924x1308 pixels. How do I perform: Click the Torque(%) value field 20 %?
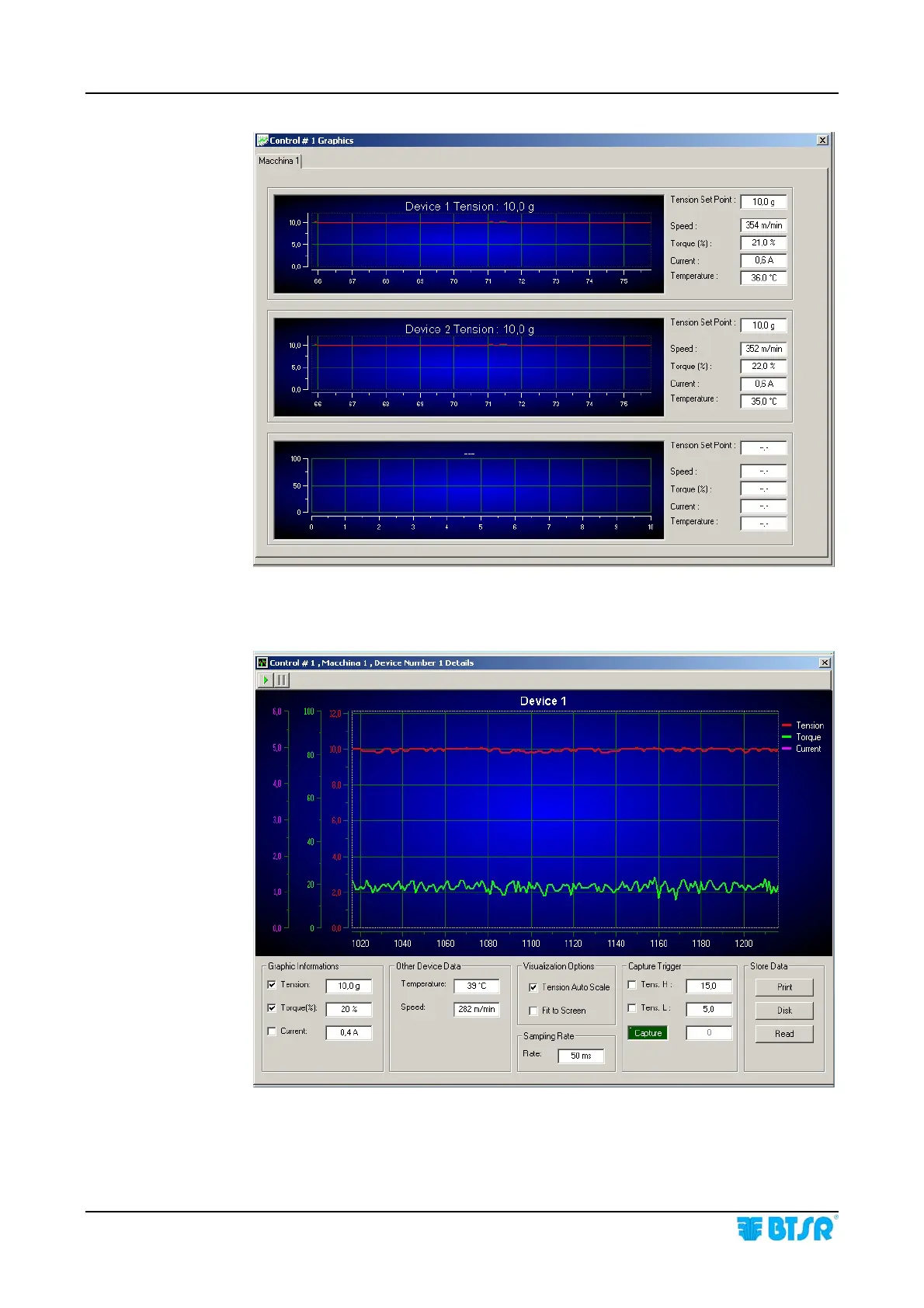coord(349,1009)
